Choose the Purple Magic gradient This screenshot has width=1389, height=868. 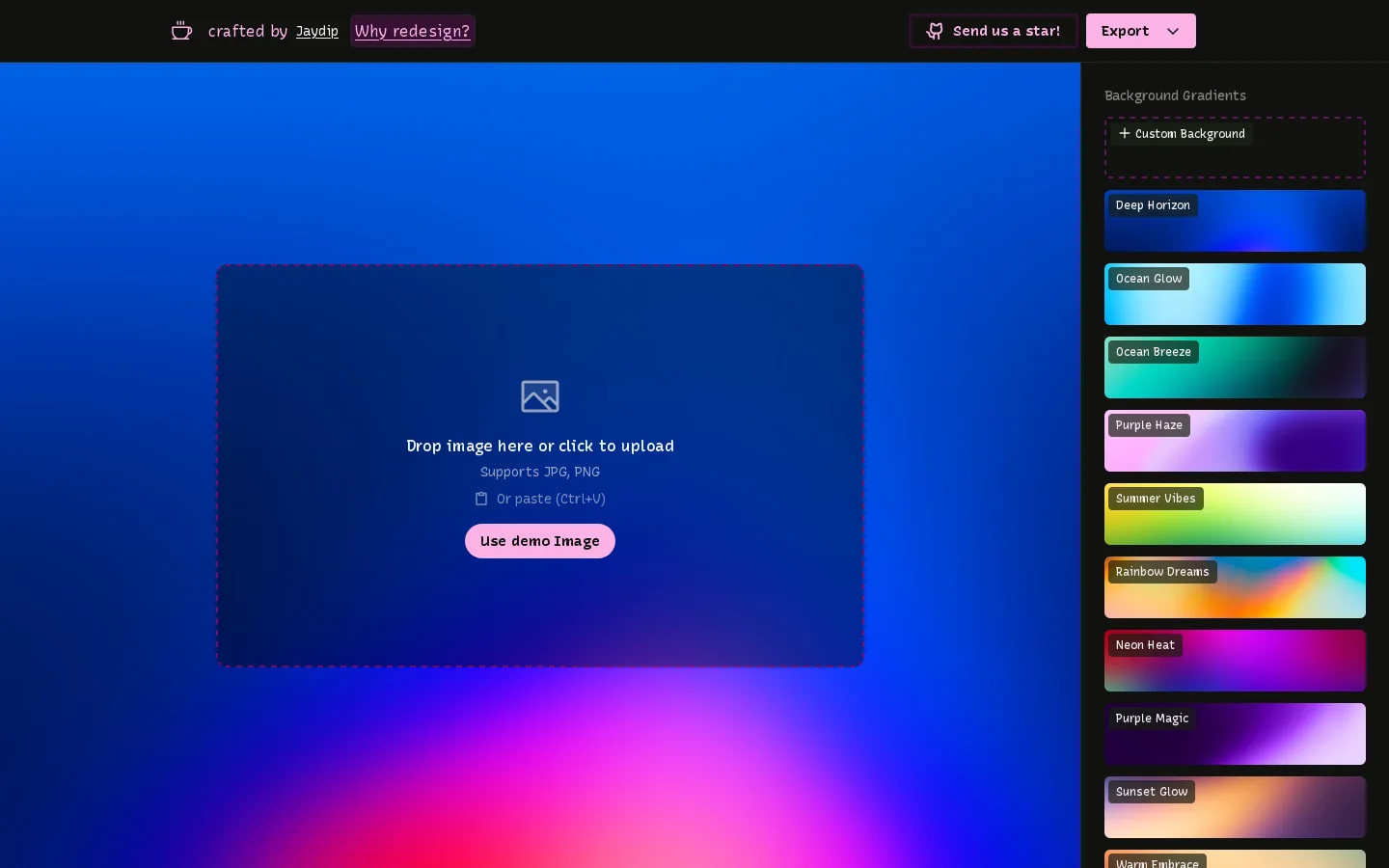1235,734
